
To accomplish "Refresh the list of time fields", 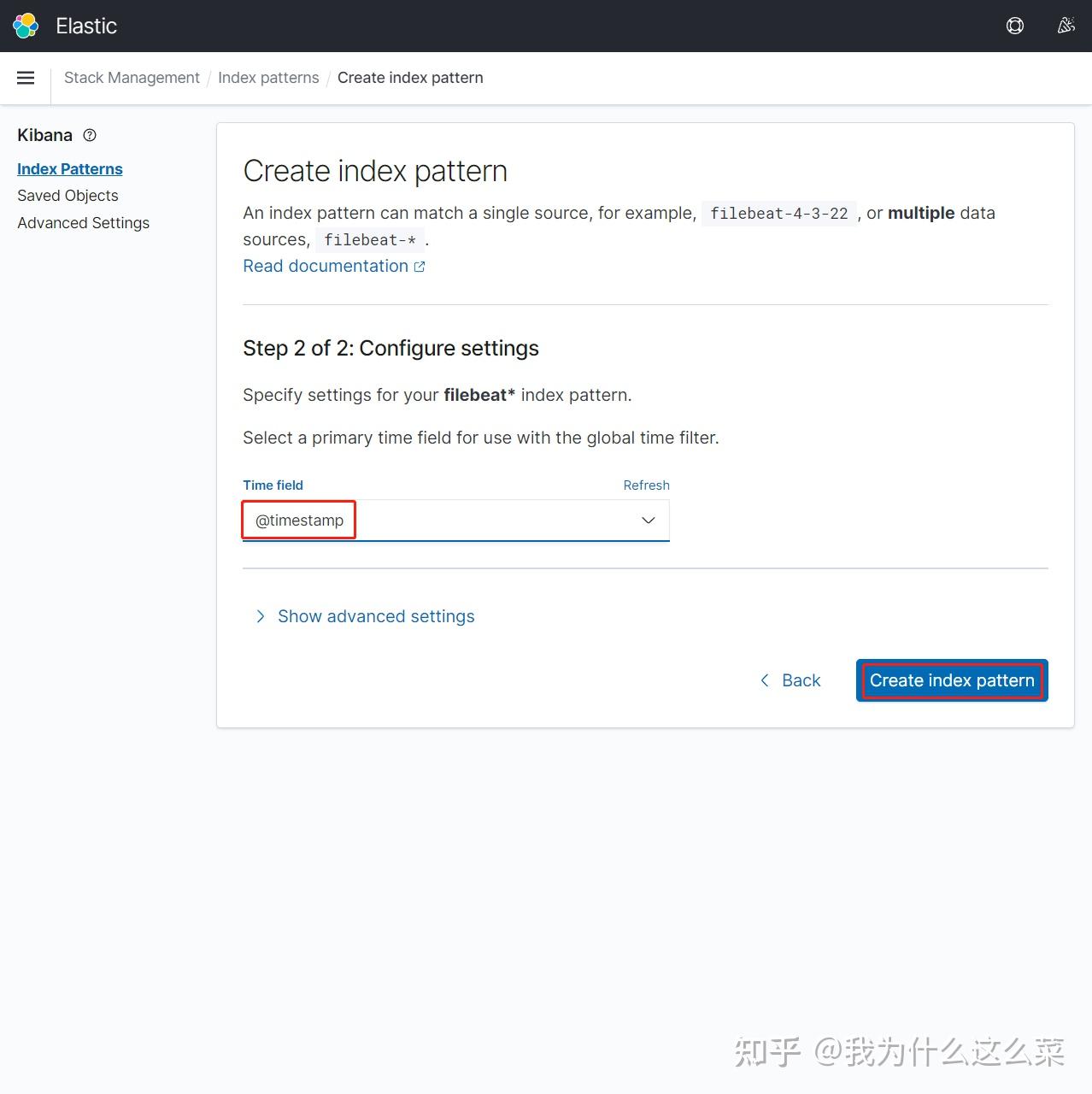I will coord(646,485).
